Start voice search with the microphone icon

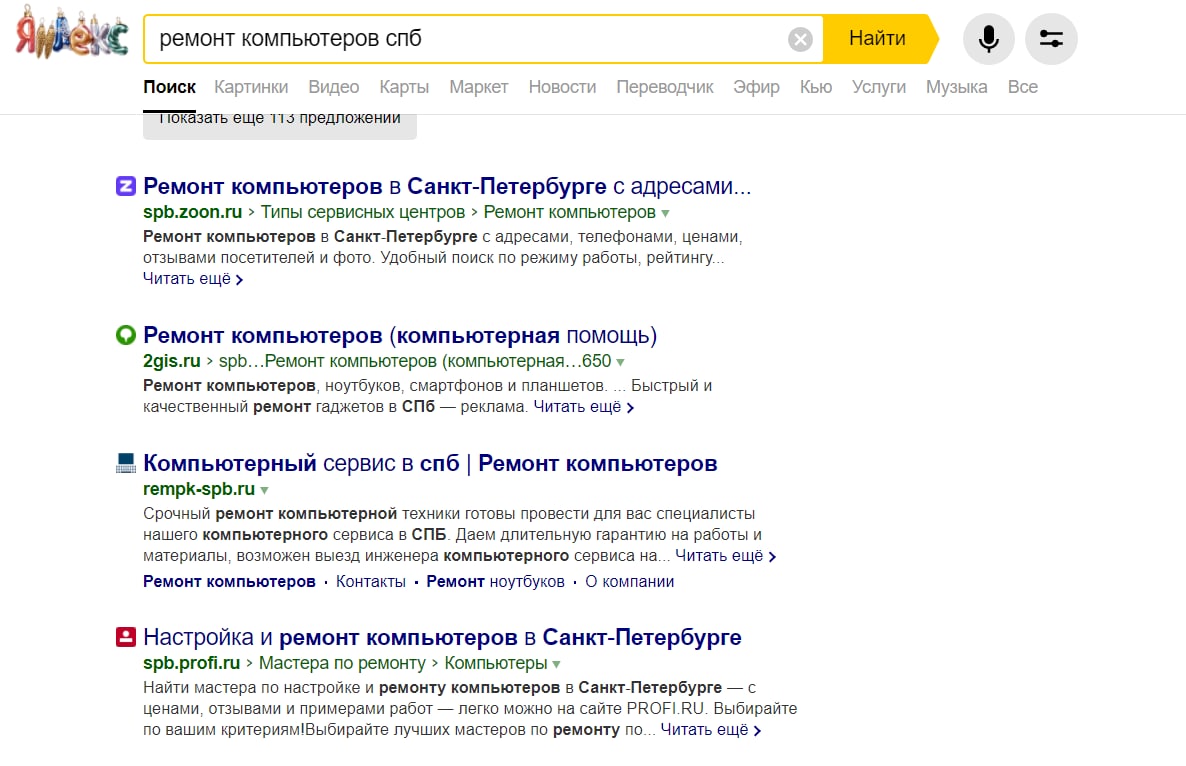pyautogui.click(x=988, y=39)
